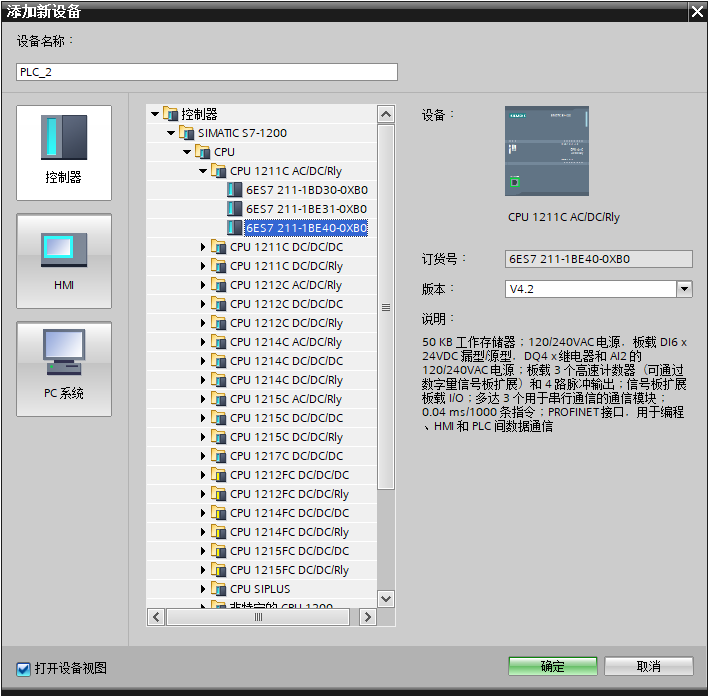Toggle the open device view checkbox
Viewport: 709px width, 697px height.
[x=24, y=668]
